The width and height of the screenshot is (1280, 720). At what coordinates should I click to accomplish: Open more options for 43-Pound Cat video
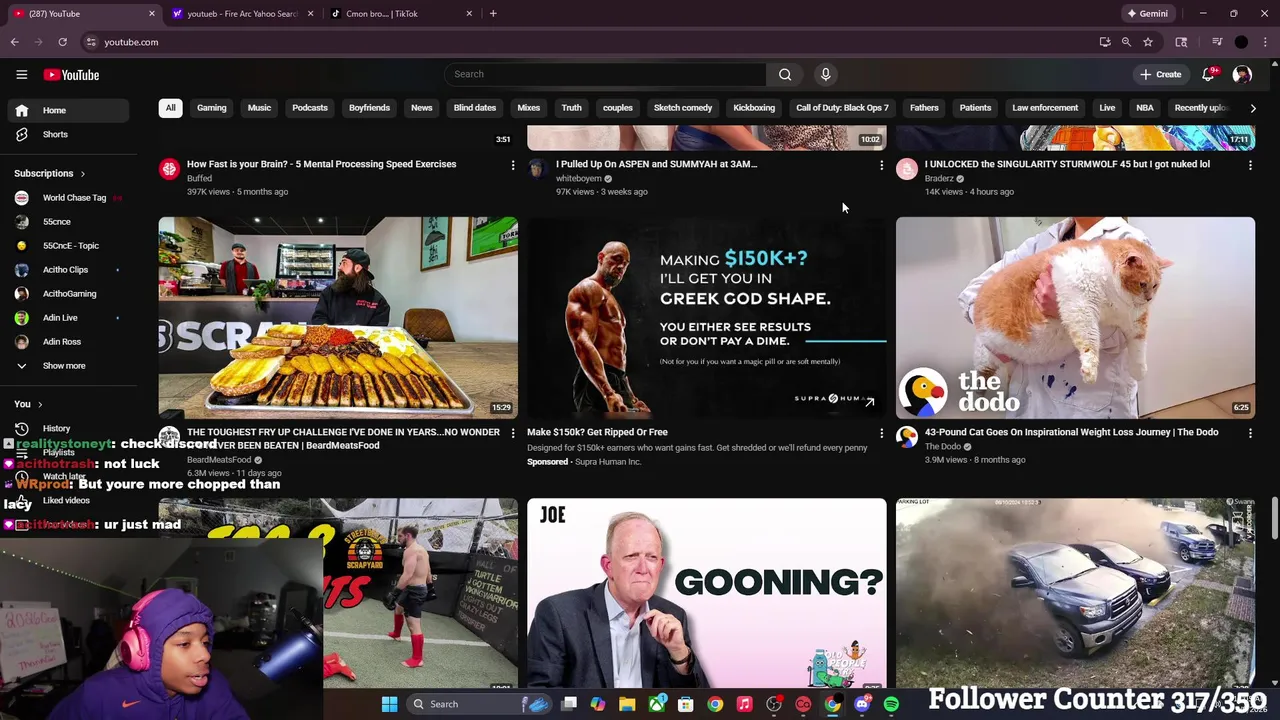[x=1250, y=433]
